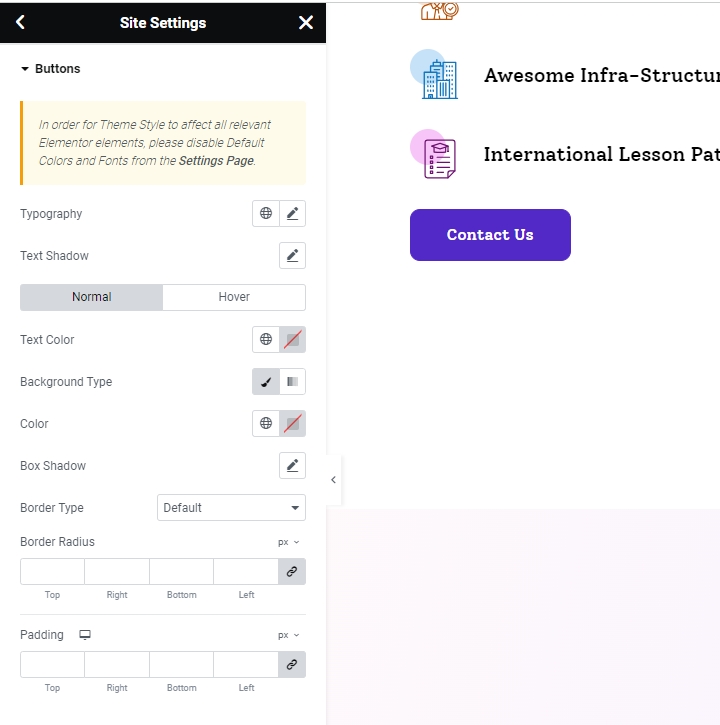This screenshot has height=725, width=720.
Task: Change Border Radius unit from px
Action: coord(288,542)
